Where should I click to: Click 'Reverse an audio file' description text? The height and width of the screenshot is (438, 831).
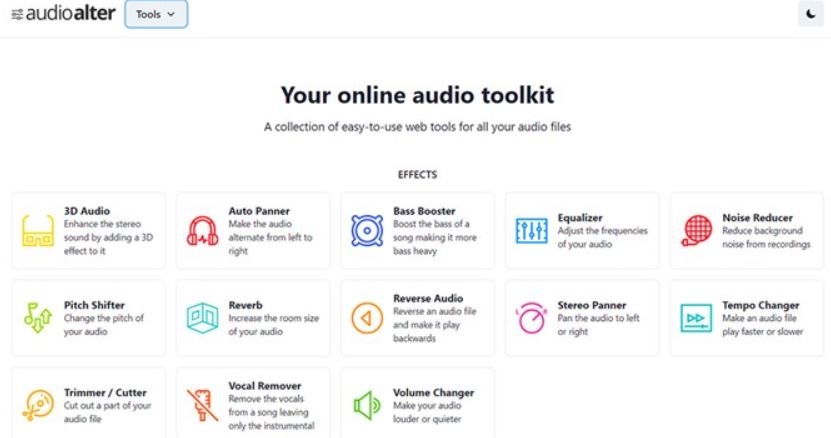pos(435,325)
